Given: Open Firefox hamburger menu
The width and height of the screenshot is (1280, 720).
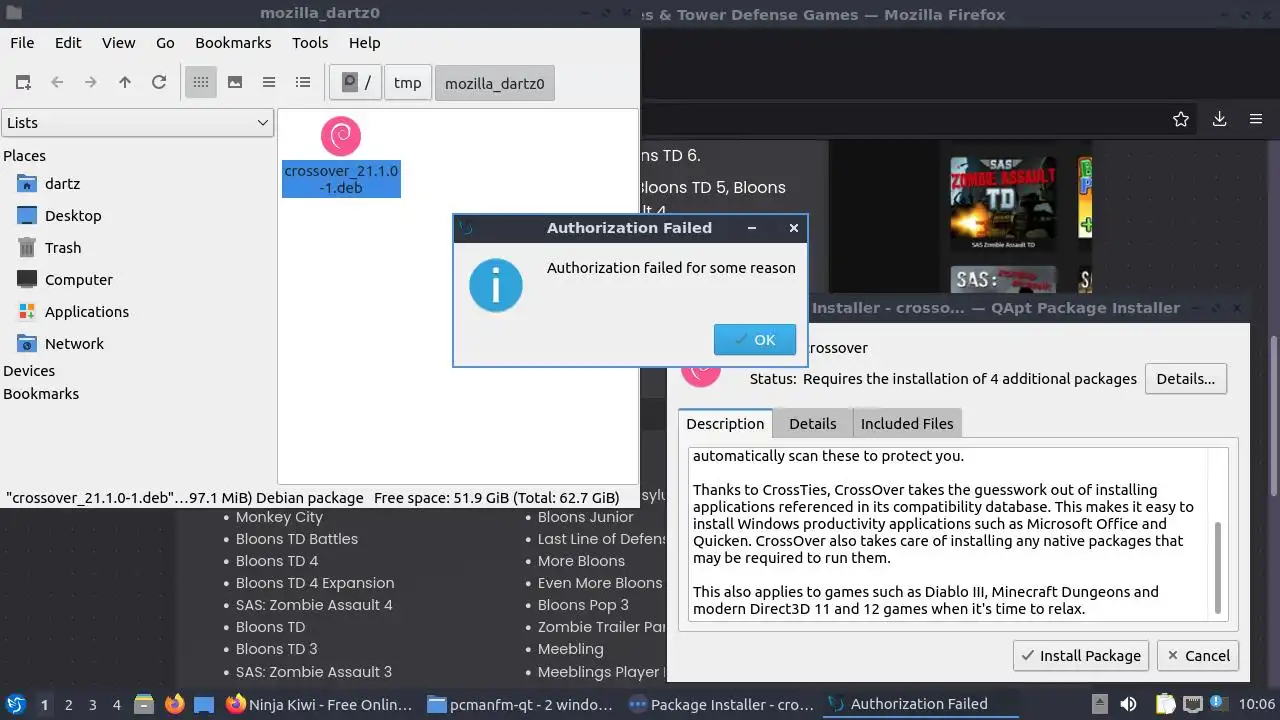Looking at the screenshot, I should coord(1256,119).
